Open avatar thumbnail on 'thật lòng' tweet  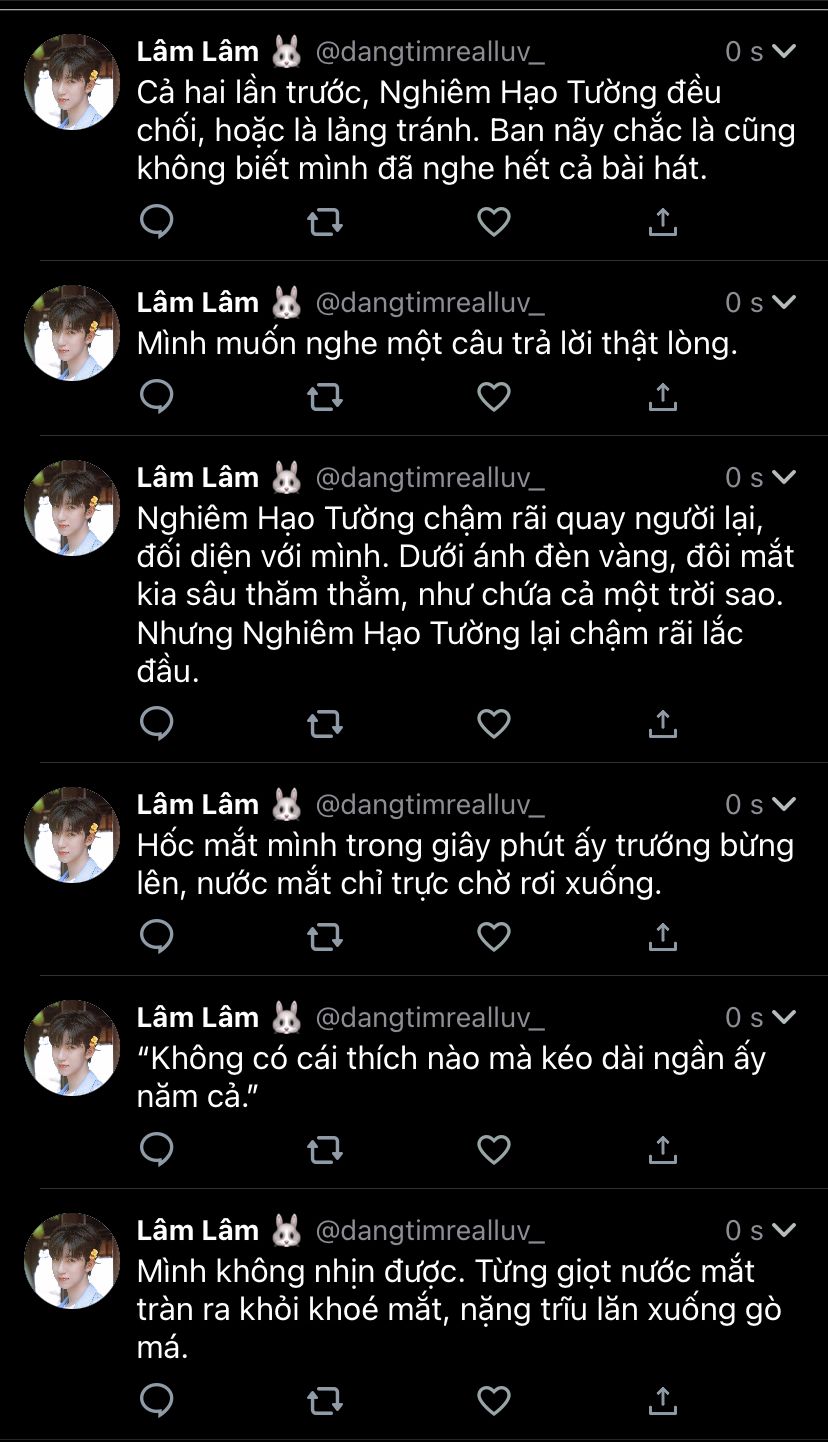click(x=72, y=333)
